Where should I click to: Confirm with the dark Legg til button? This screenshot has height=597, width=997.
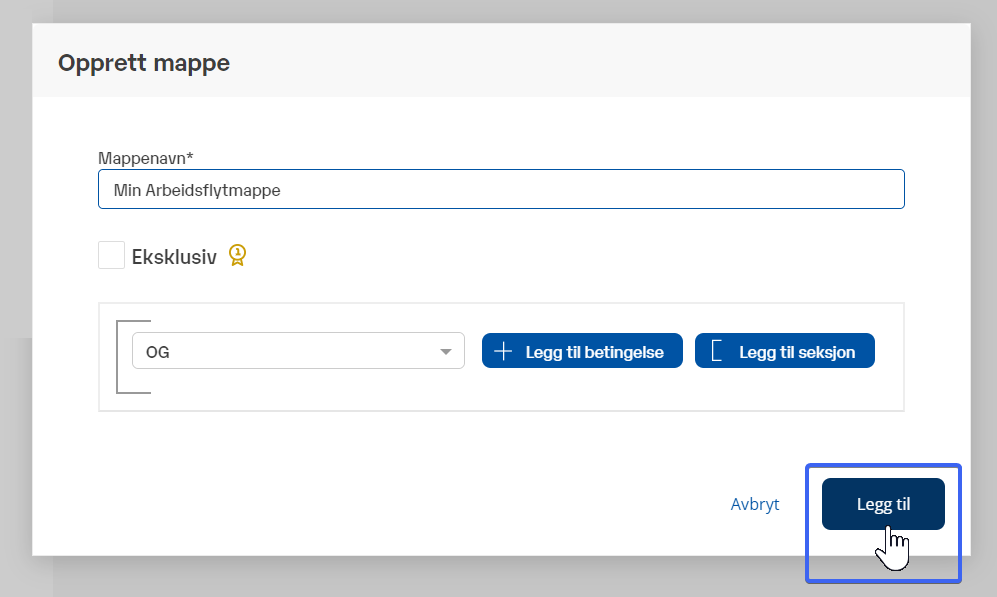883,504
